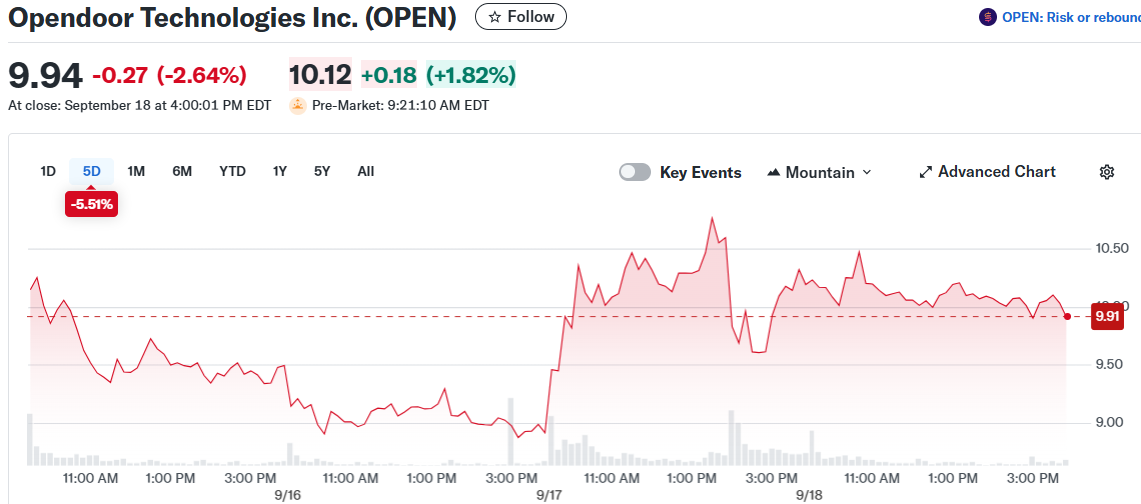Open the Mountain chart type dropdown
1141x504 pixels.
click(819, 172)
